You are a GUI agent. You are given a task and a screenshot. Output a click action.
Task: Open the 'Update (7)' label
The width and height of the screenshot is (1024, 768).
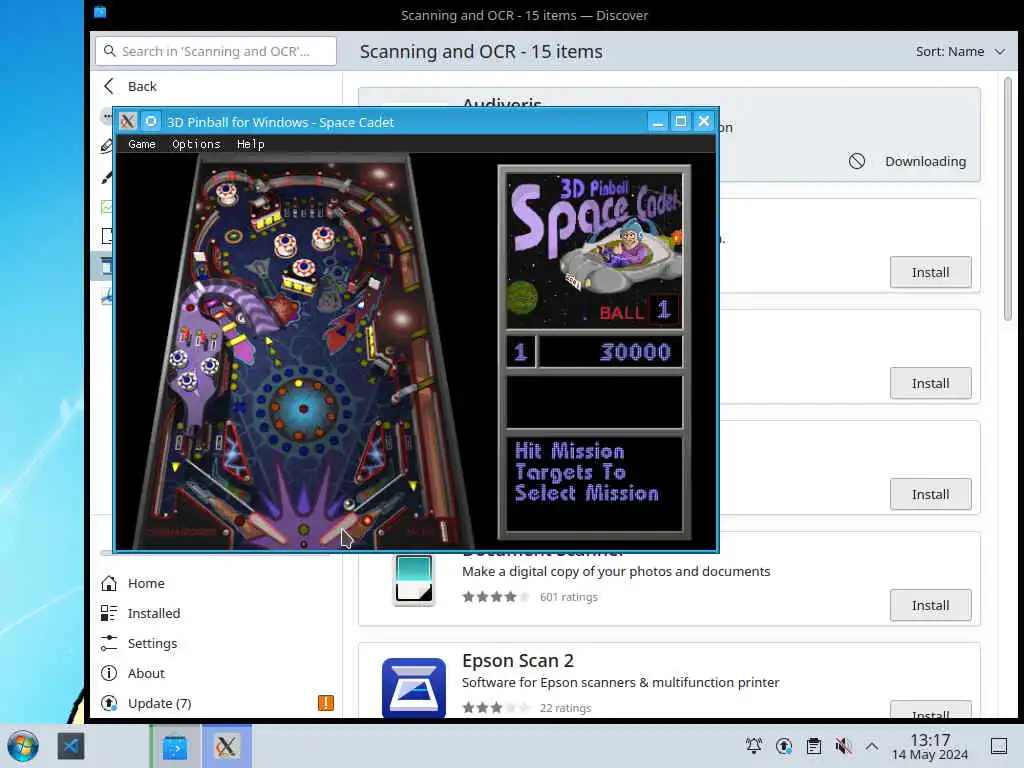point(159,703)
